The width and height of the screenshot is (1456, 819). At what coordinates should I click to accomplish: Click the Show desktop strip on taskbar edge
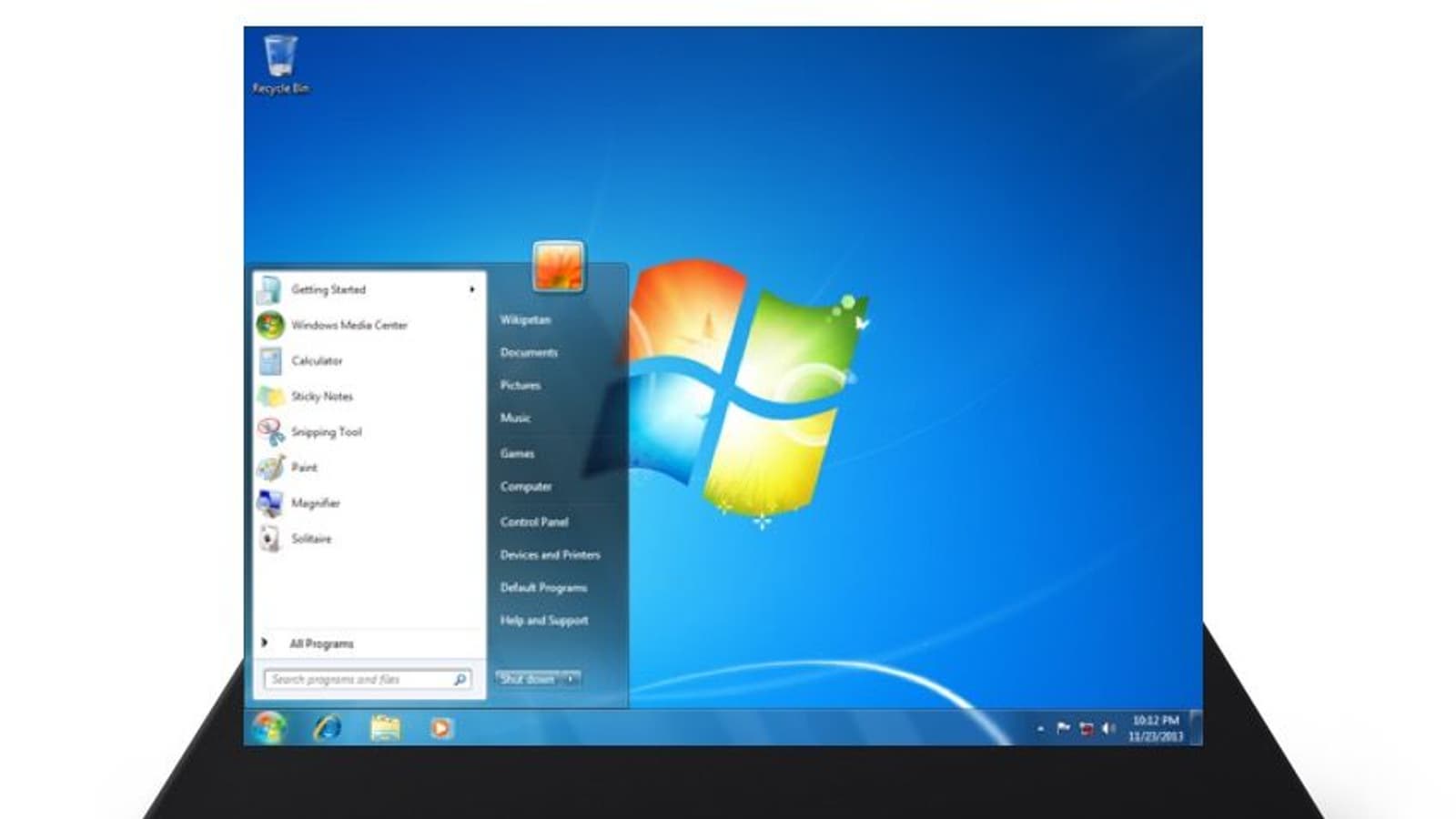pos(1197,728)
